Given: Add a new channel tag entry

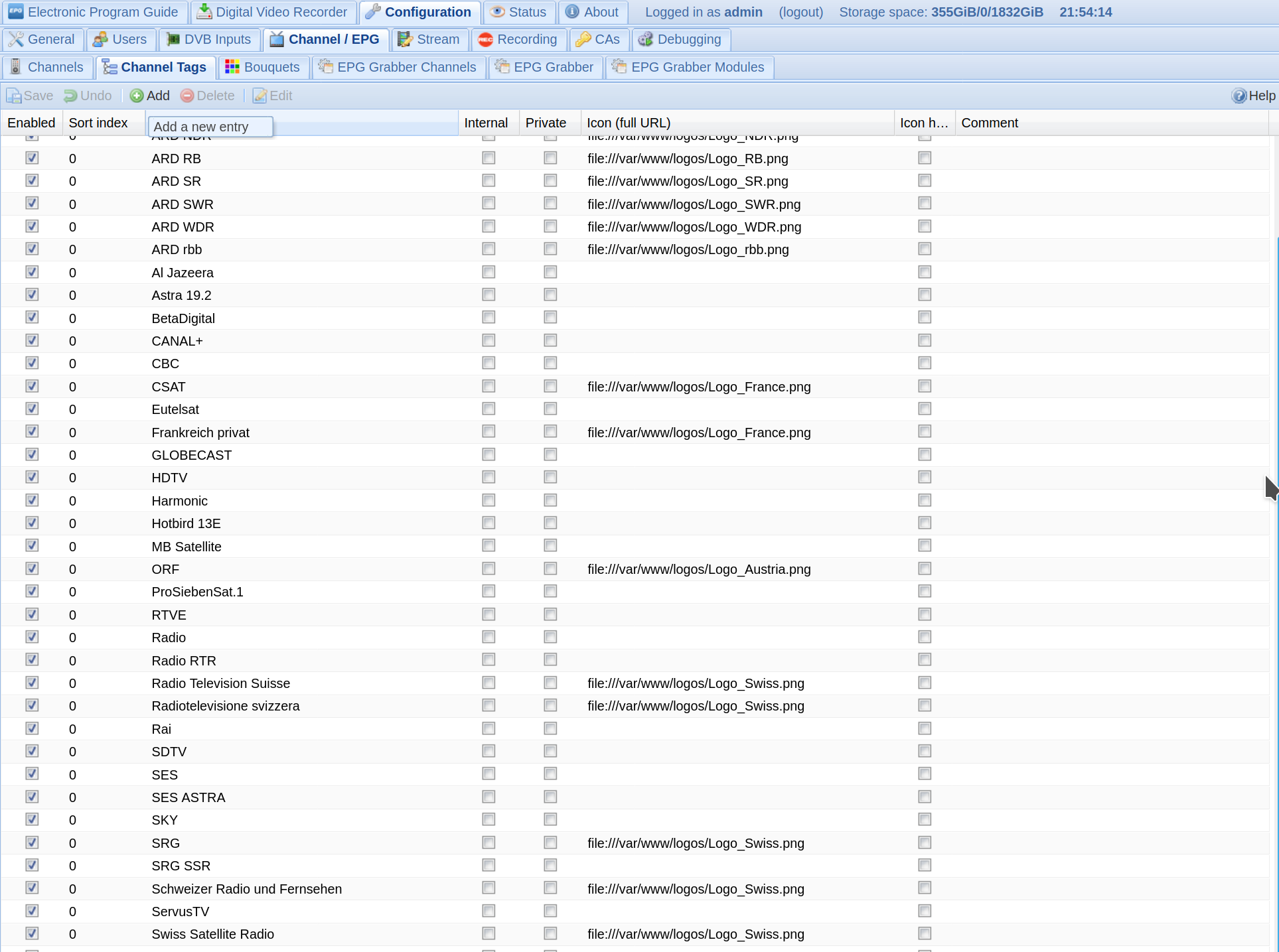Looking at the screenshot, I should point(150,96).
